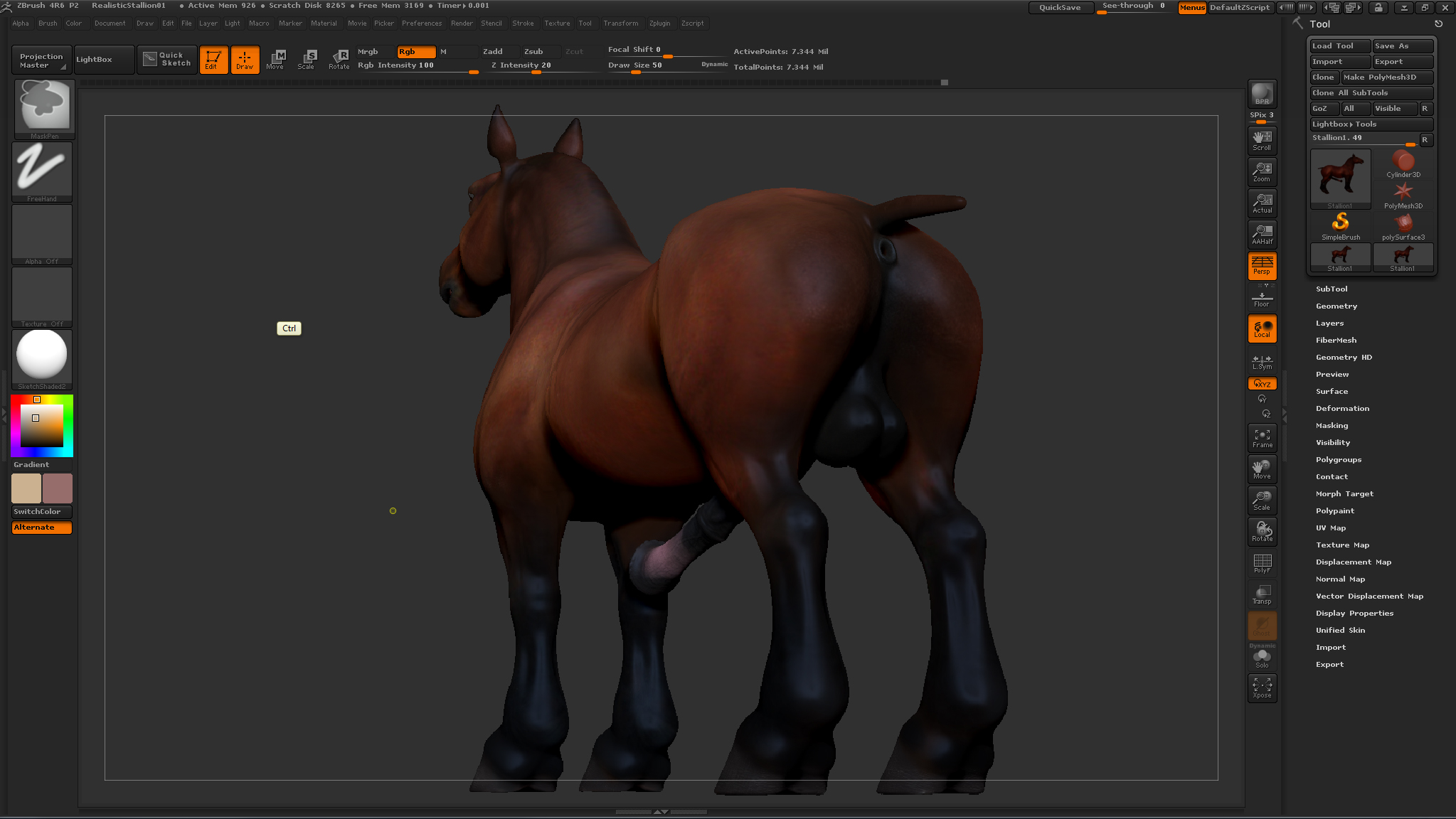Expand the SubTool palette section
This screenshot has height=819, width=1456.
coord(1331,289)
